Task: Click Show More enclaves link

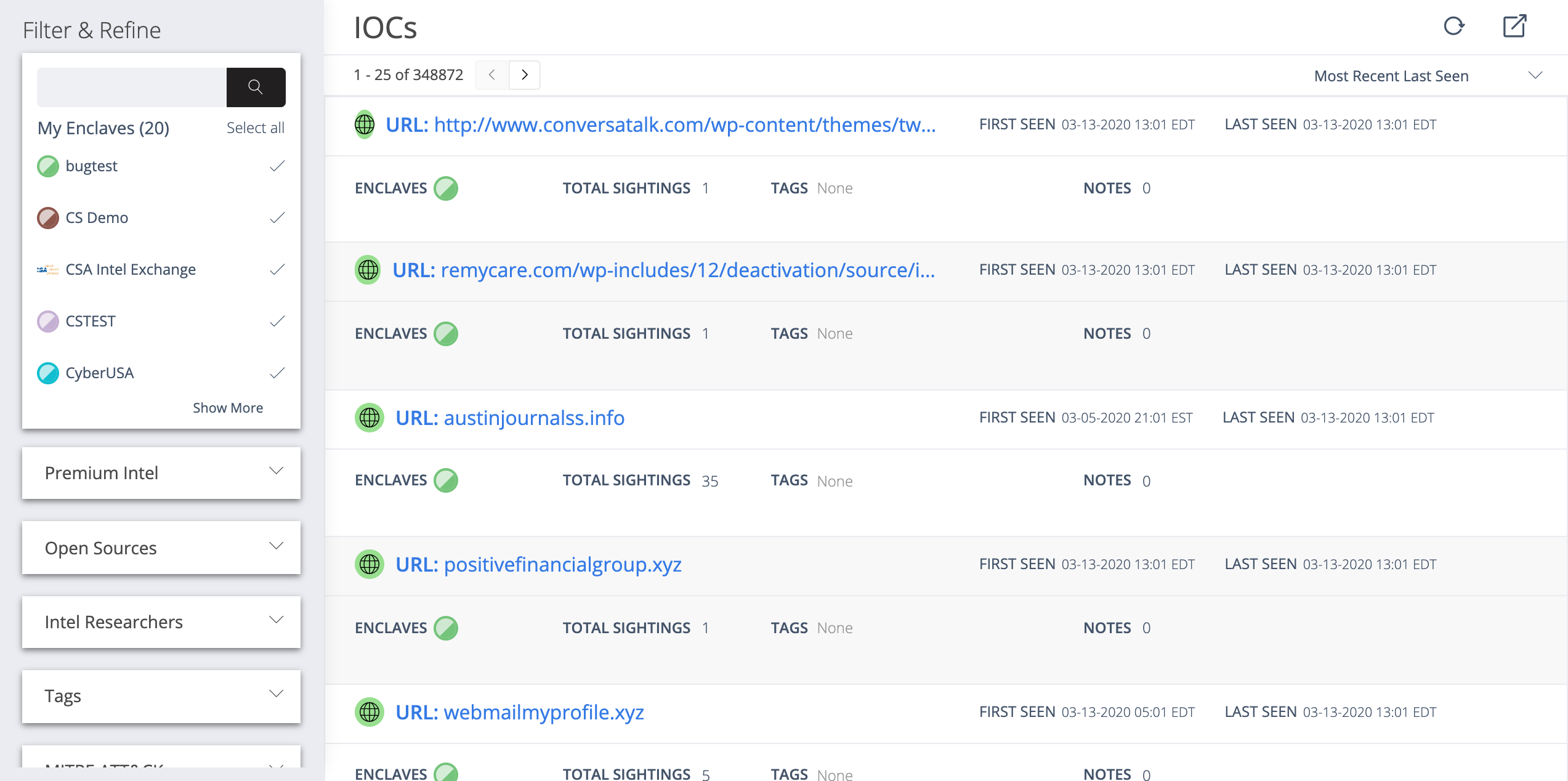Action: click(228, 408)
